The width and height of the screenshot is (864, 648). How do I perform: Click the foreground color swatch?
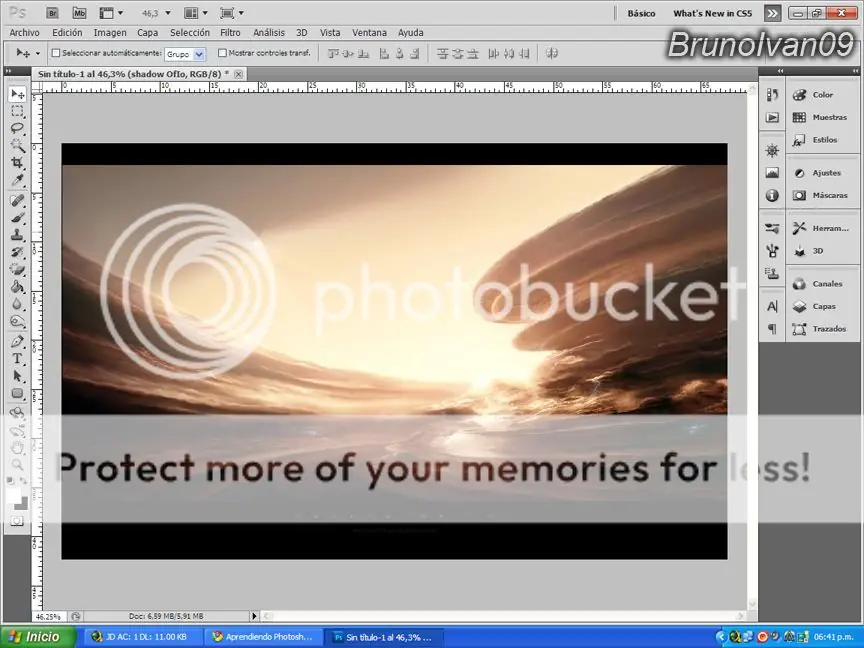13,495
